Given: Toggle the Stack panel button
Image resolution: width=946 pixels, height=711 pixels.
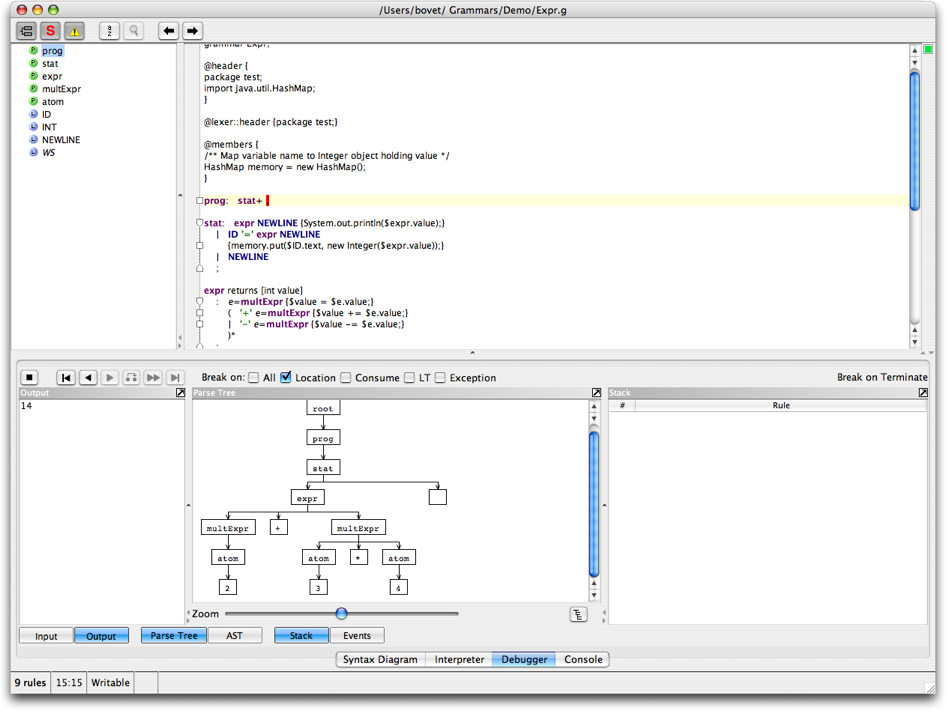Looking at the screenshot, I should (x=301, y=636).
